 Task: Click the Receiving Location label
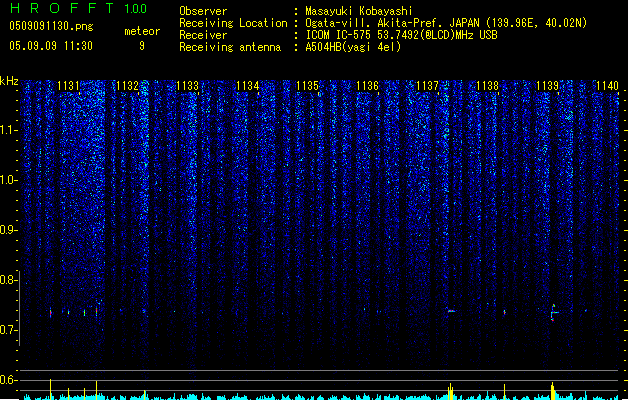click(233, 23)
